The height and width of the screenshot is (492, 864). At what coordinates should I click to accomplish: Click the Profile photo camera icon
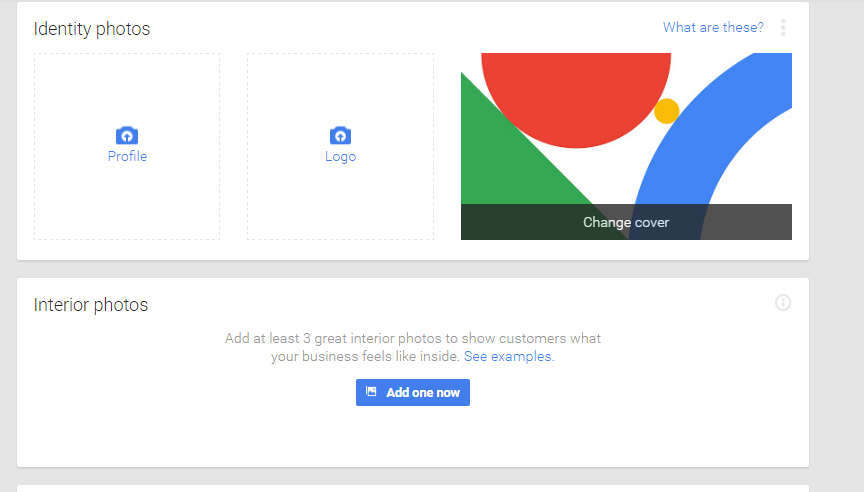(x=127, y=135)
